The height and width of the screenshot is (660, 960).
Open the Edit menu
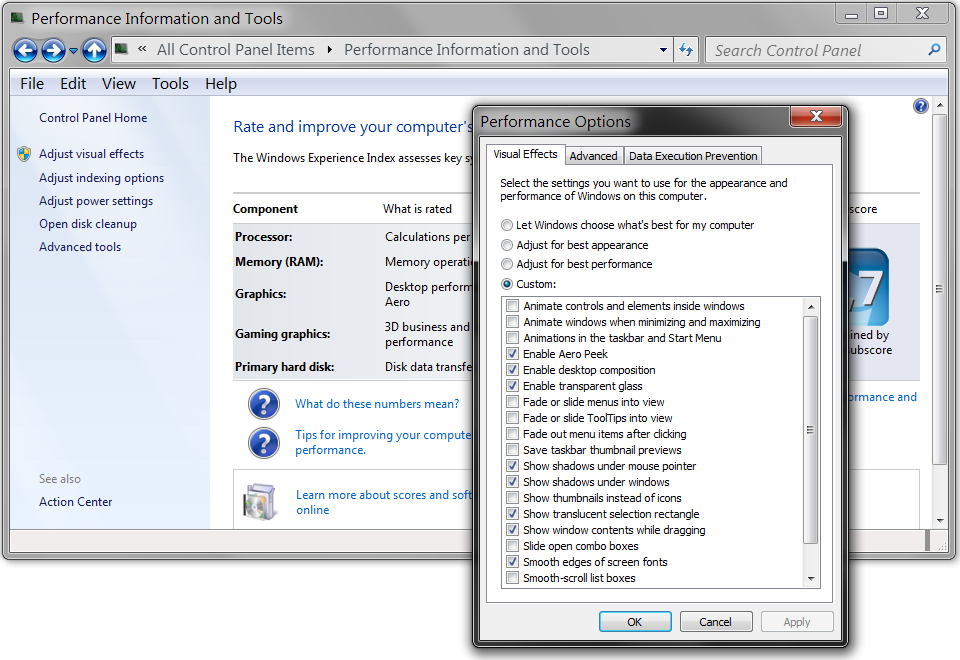[x=73, y=83]
